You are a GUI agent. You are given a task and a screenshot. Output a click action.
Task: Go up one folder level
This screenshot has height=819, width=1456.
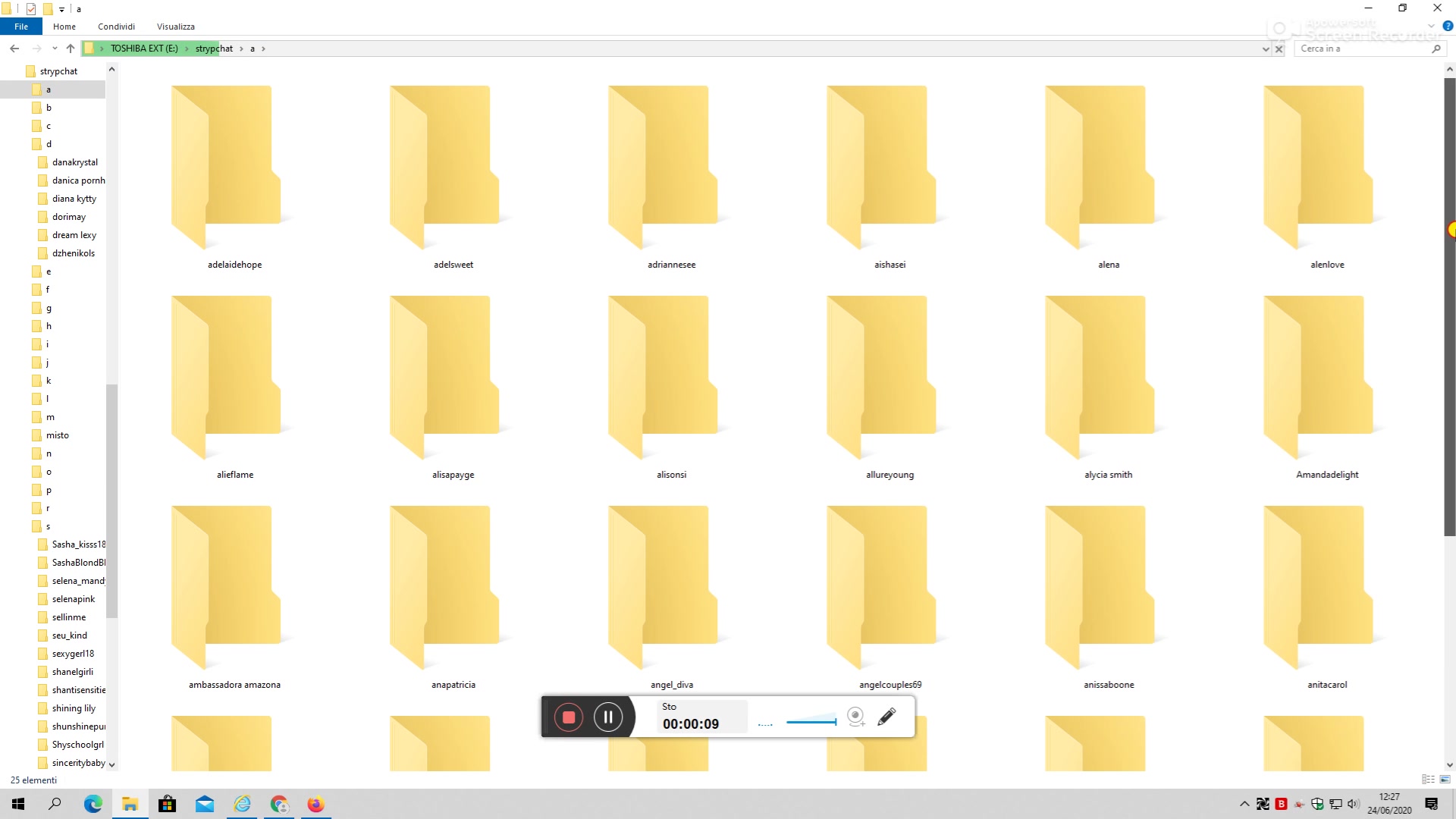pos(71,49)
